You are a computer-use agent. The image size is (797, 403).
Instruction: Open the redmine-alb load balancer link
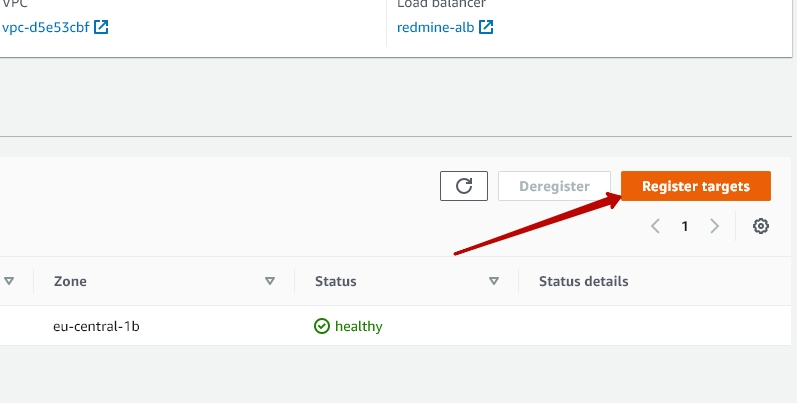pyautogui.click(x=435, y=27)
